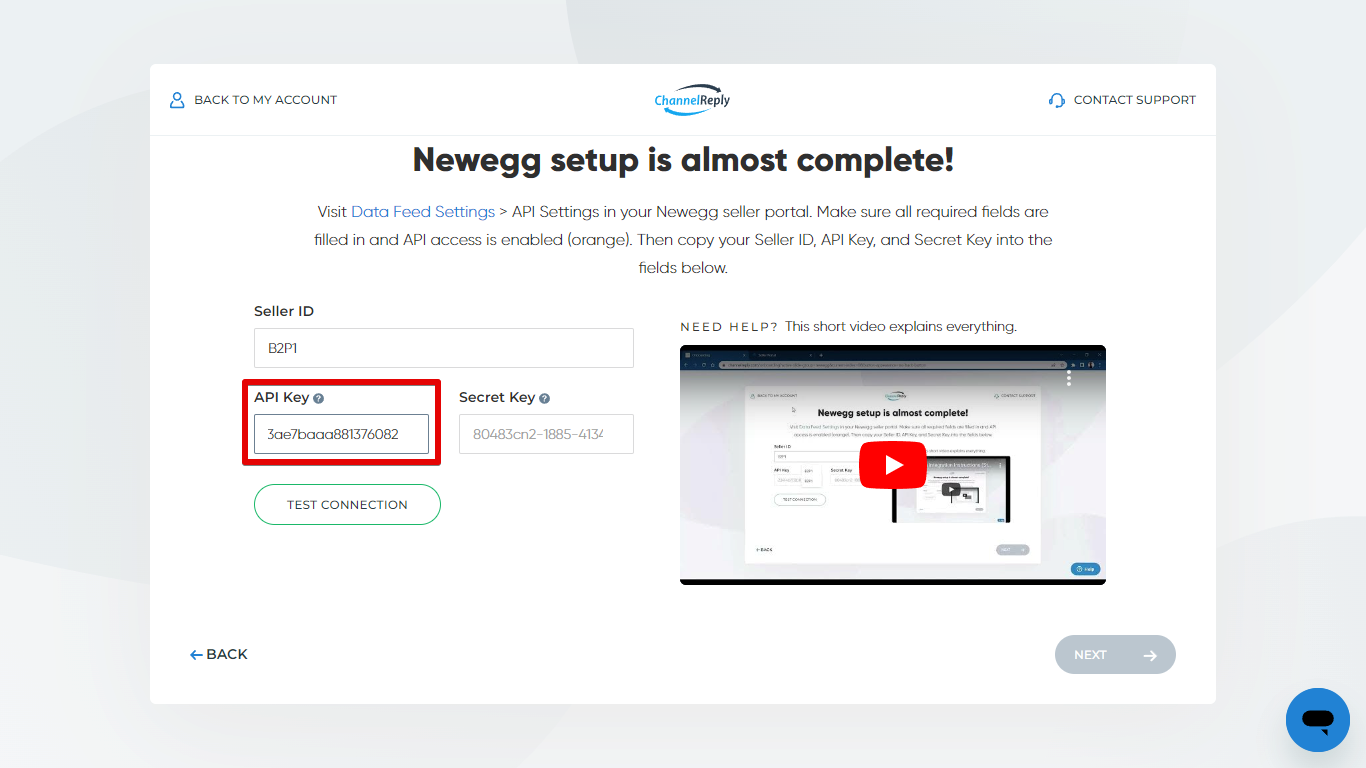Focus the API Key input field
Screen dimensions: 1366x768
coord(341,434)
